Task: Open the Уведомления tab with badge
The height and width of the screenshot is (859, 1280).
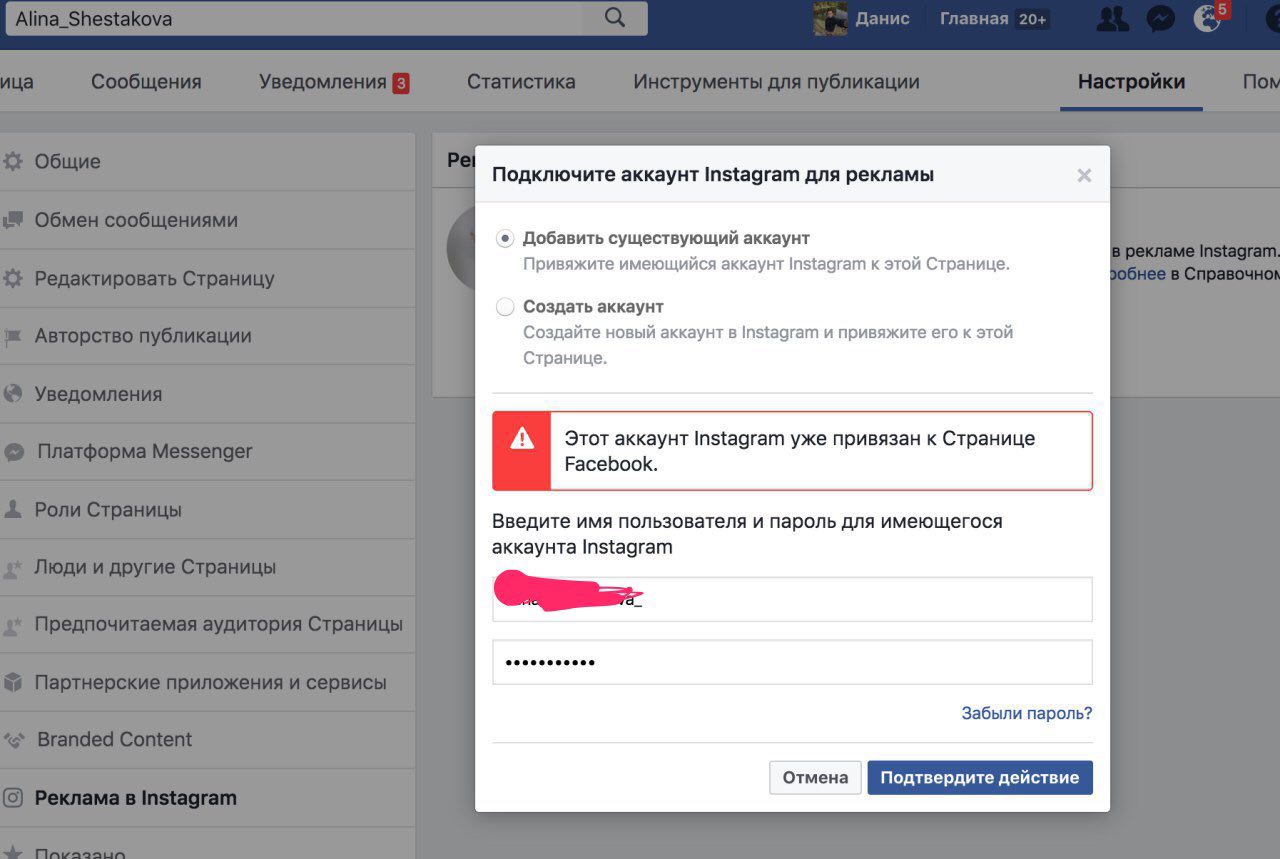Action: pyautogui.click(x=334, y=82)
